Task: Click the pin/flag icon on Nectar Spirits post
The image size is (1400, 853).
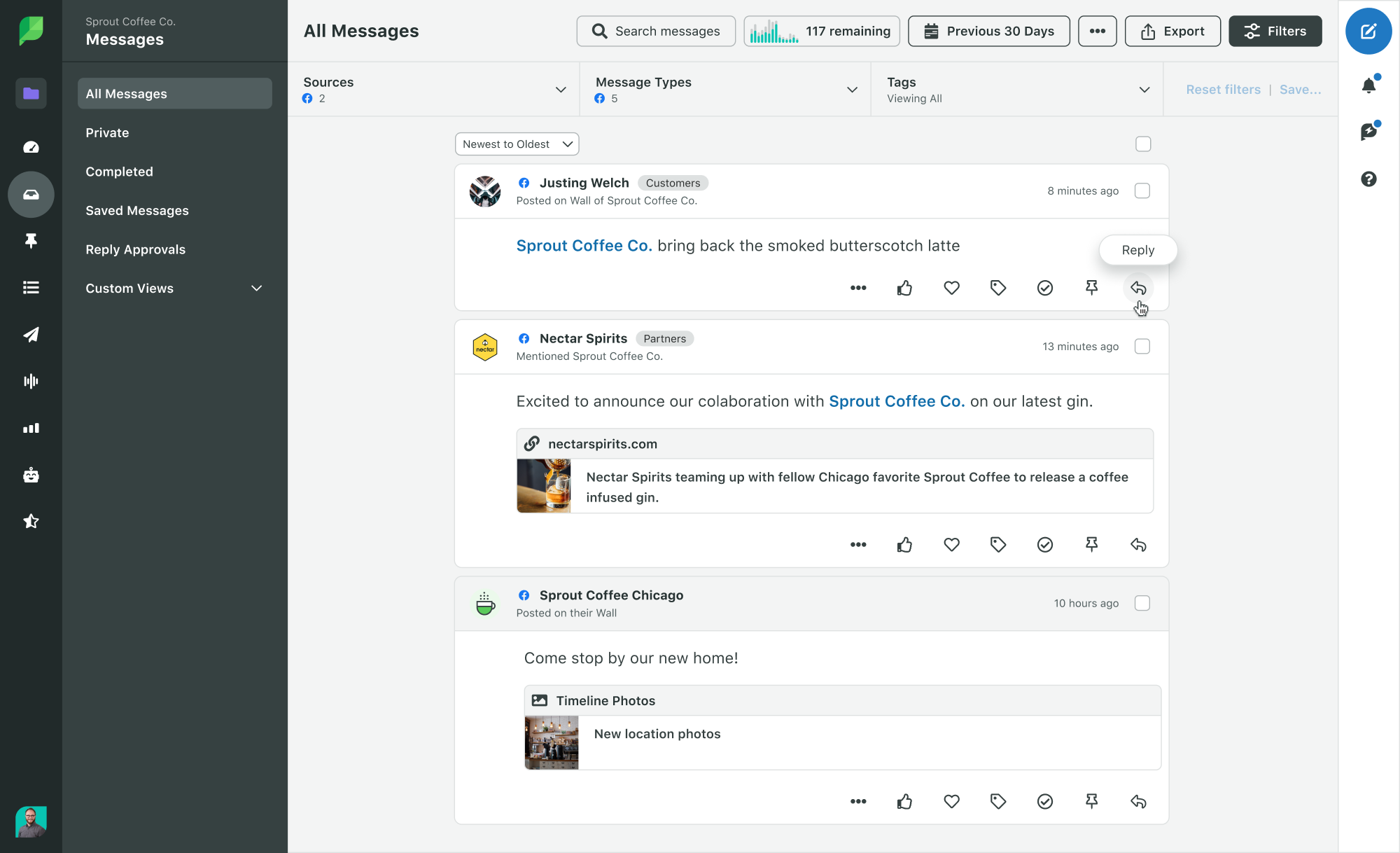Action: pyautogui.click(x=1091, y=544)
